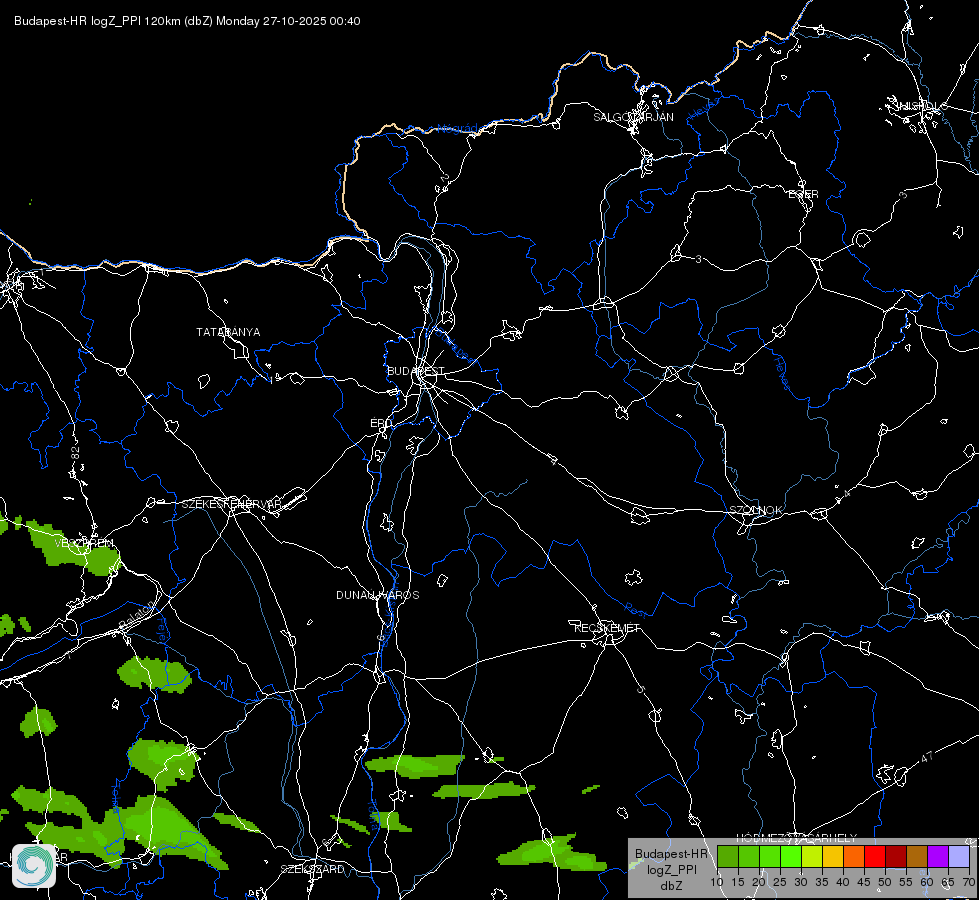
Task: Click the swirl logo icon at bottom-left
Action: 34,866
